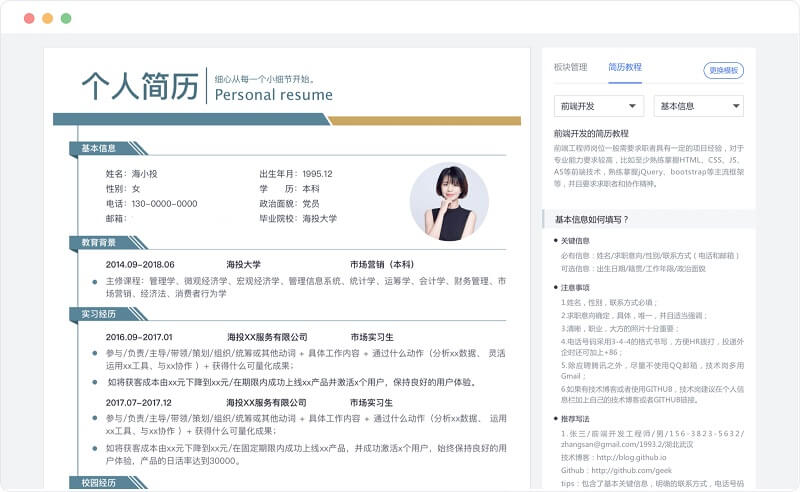This screenshot has width=800, height=492.
Task: Click the 个人简历 resume title
Action: (x=140, y=87)
